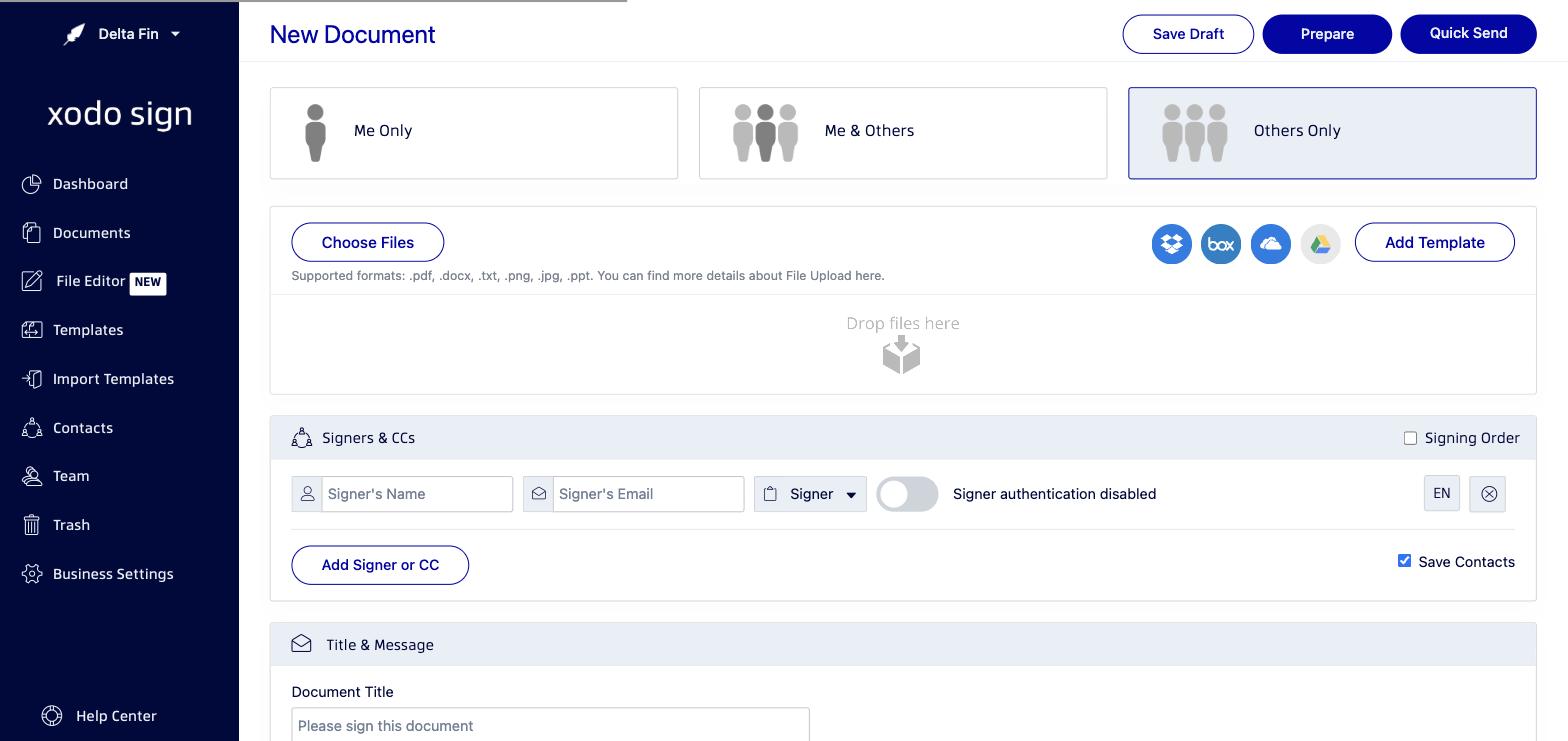Click the Google Drive icon
Screen dimensions: 1568x741
point(1321,244)
